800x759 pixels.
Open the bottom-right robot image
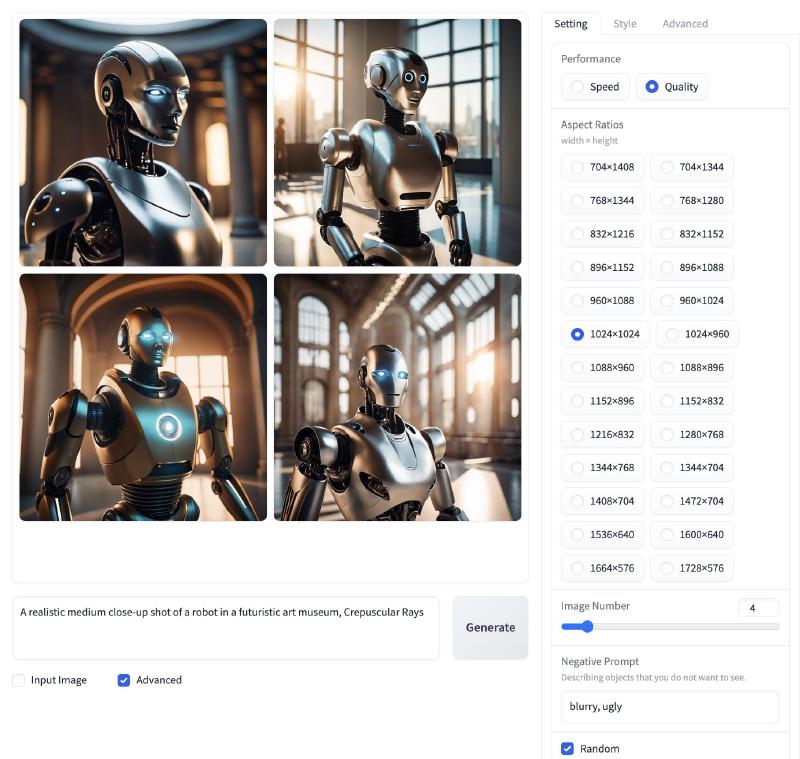click(397, 397)
